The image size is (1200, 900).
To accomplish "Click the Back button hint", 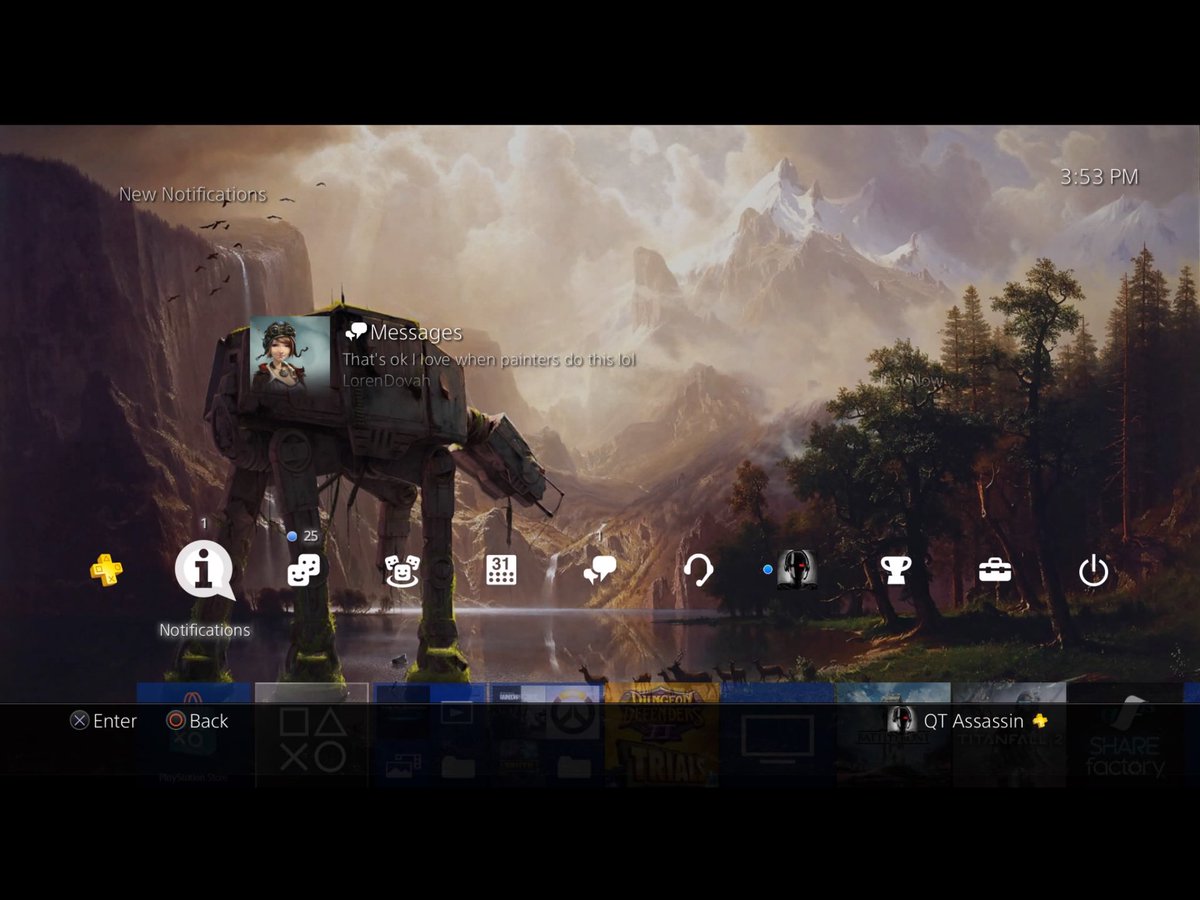I will (197, 721).
